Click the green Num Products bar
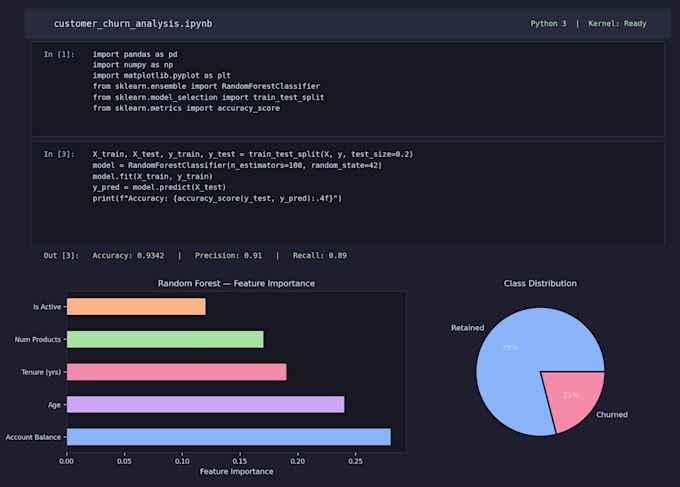Viewport: 680px width, 487px height. 165,339
